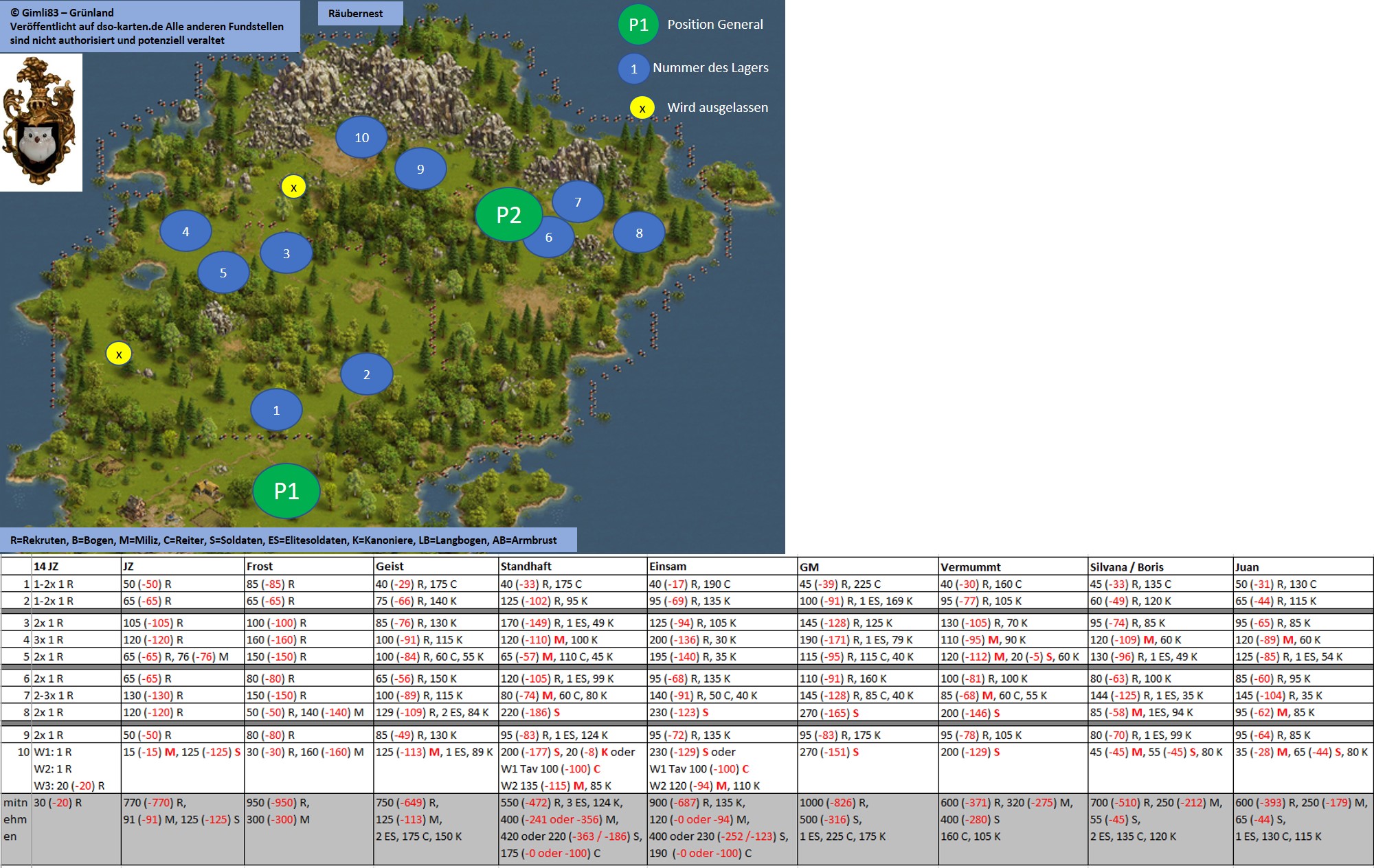Click the Standhaft column header
Image resolution: width=1374 pixels, height=868 pixels.
(526, 567)
